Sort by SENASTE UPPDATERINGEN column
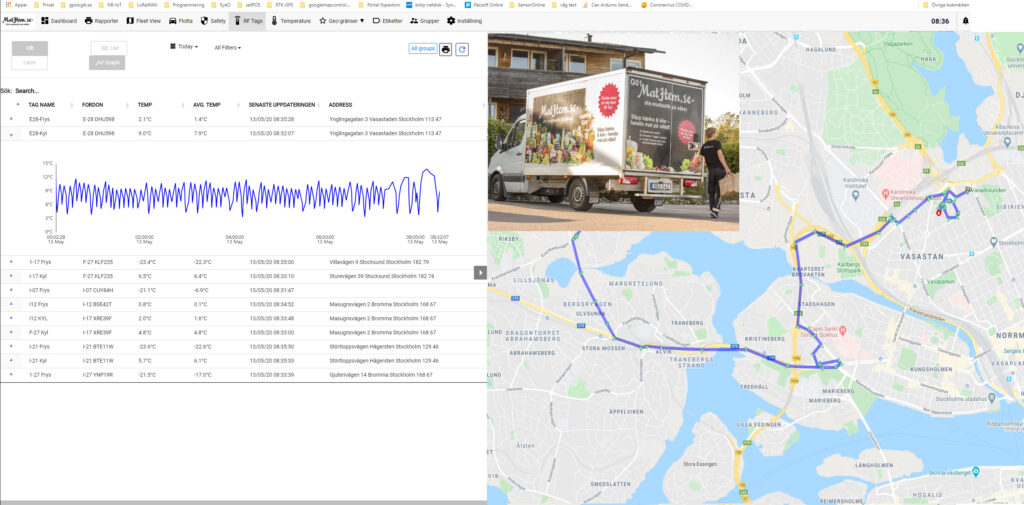The image size is (1024, 505). click(x=281, y=105)
